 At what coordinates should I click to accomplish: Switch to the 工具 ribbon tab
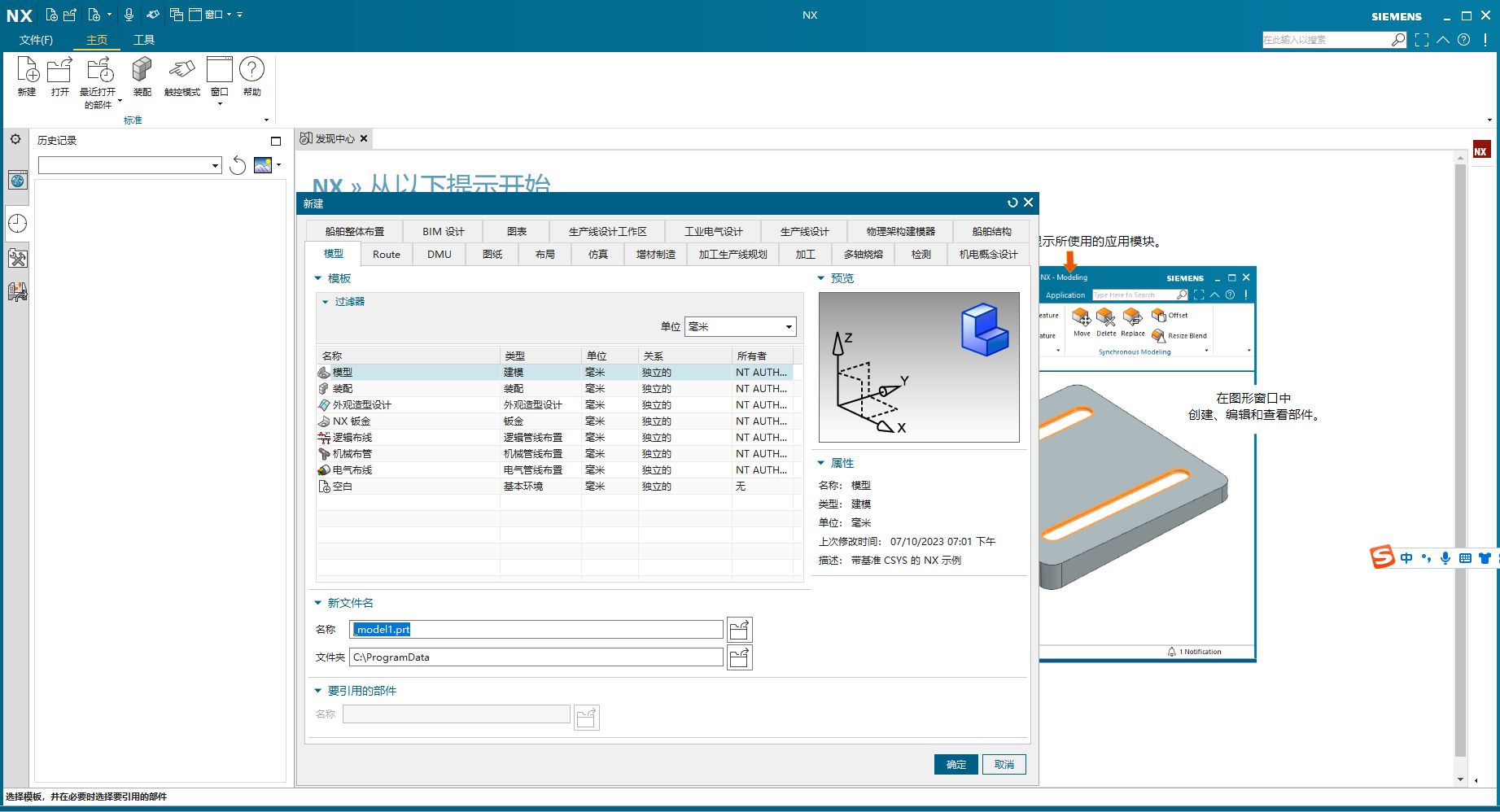pos(144,39)
